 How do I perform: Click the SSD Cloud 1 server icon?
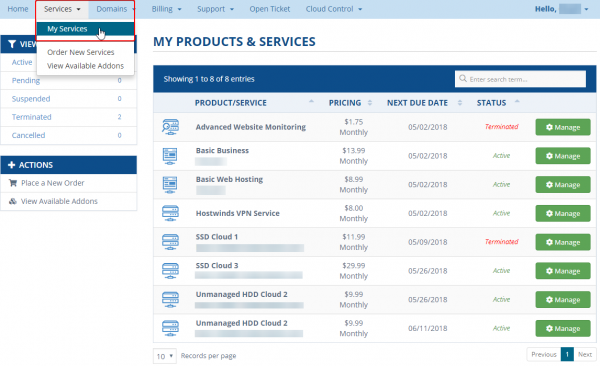170,242
